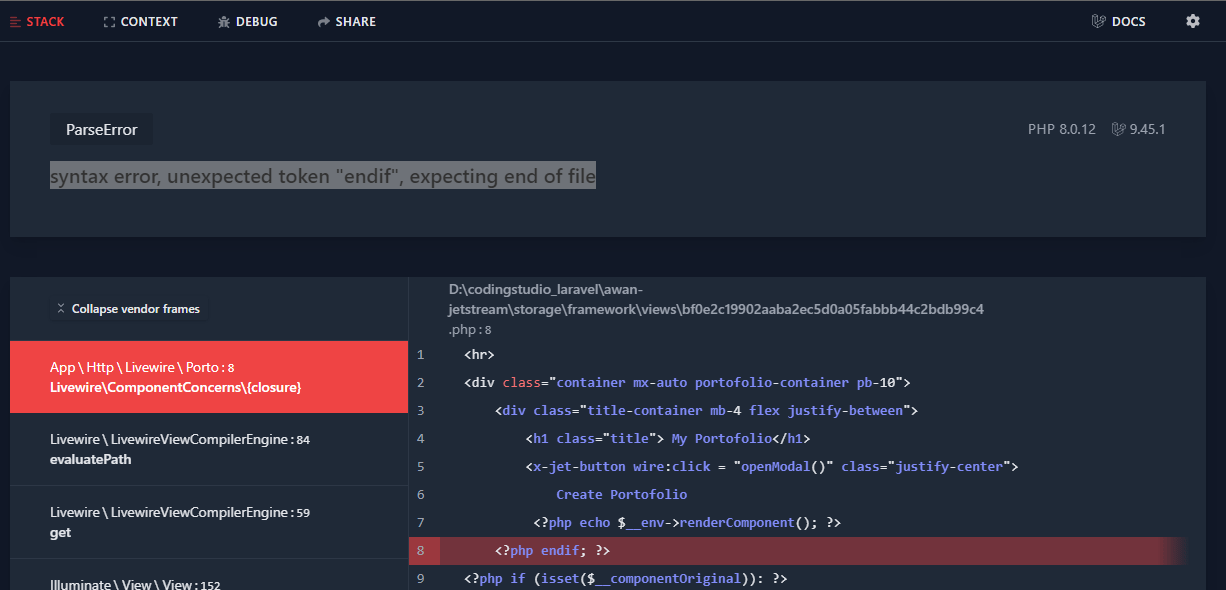Click the share arrow icon

click(322, 20)
